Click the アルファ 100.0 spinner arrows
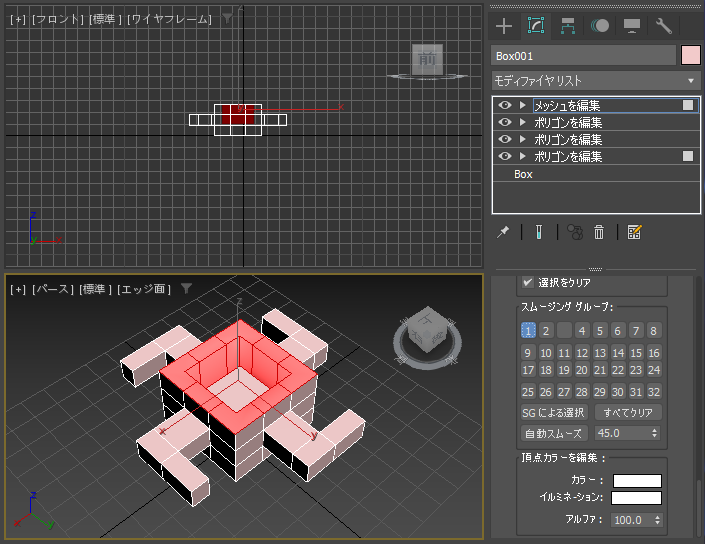Image resolution: width=705 pixels, height=544 pixels. point(657,520)
